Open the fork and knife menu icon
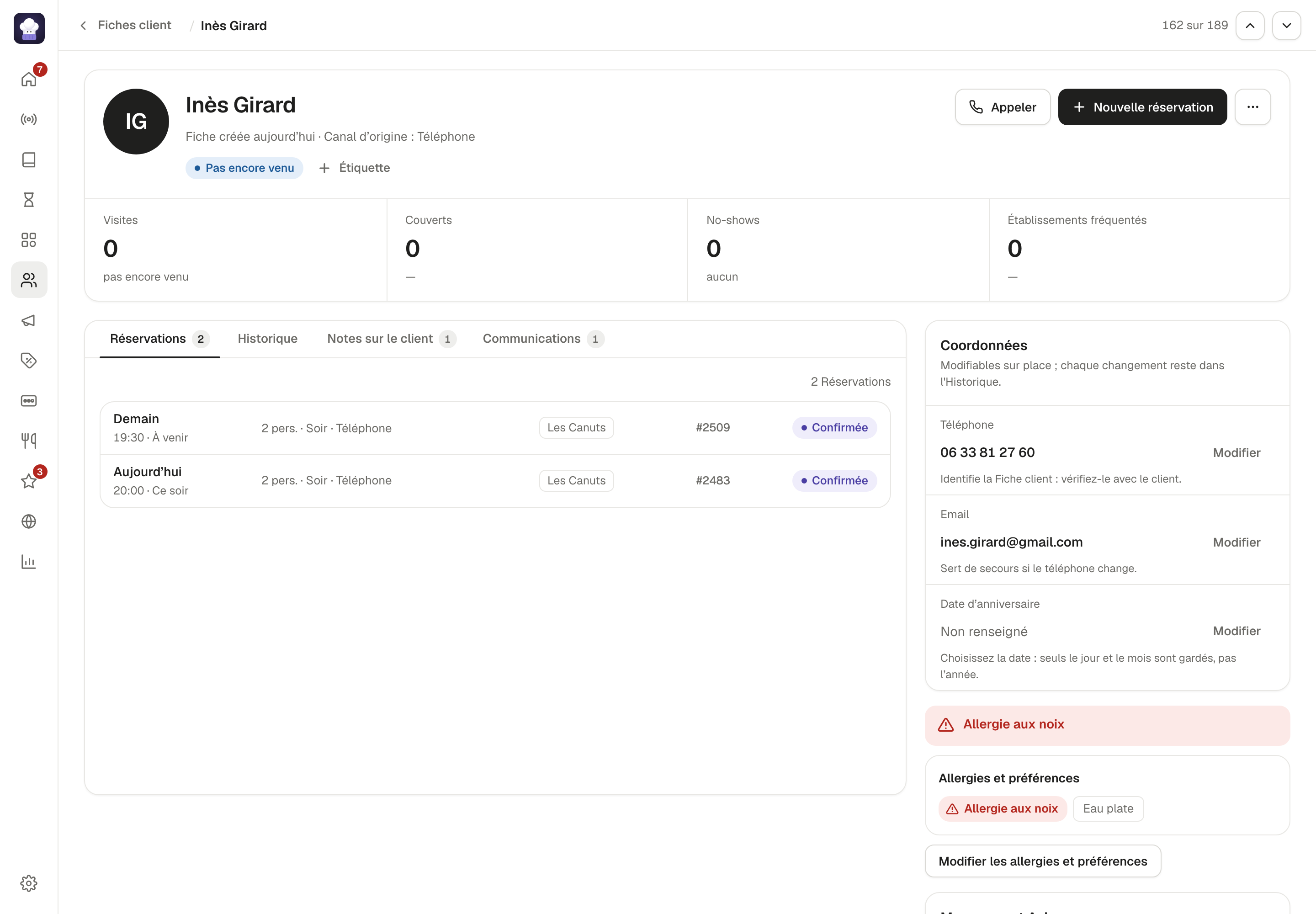This screenshot has height=914, width=1316. [x=29, y=441]
